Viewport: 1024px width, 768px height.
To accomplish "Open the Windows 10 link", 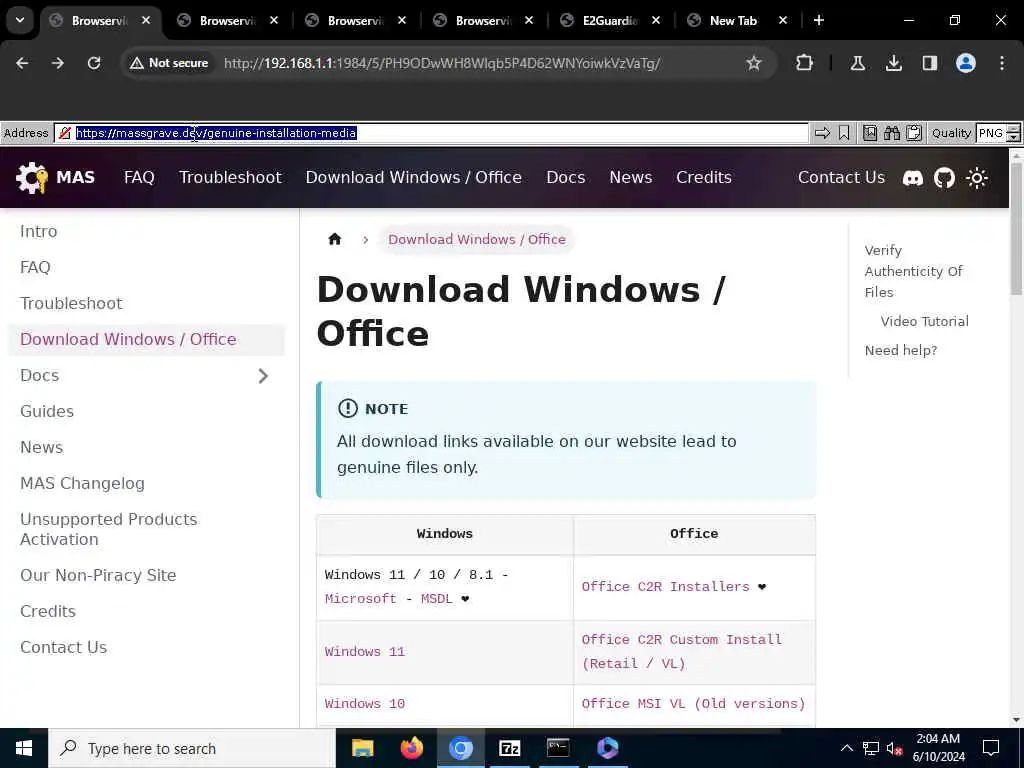I will point(364,704).
